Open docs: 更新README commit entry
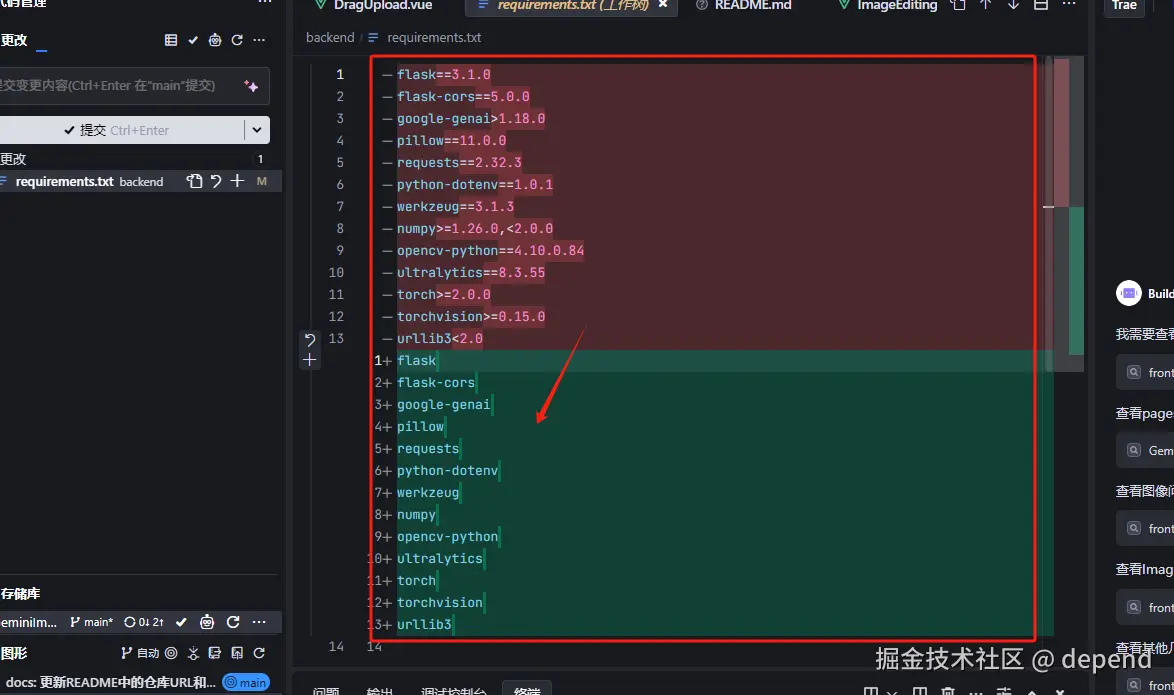 (x=110, y=682)
